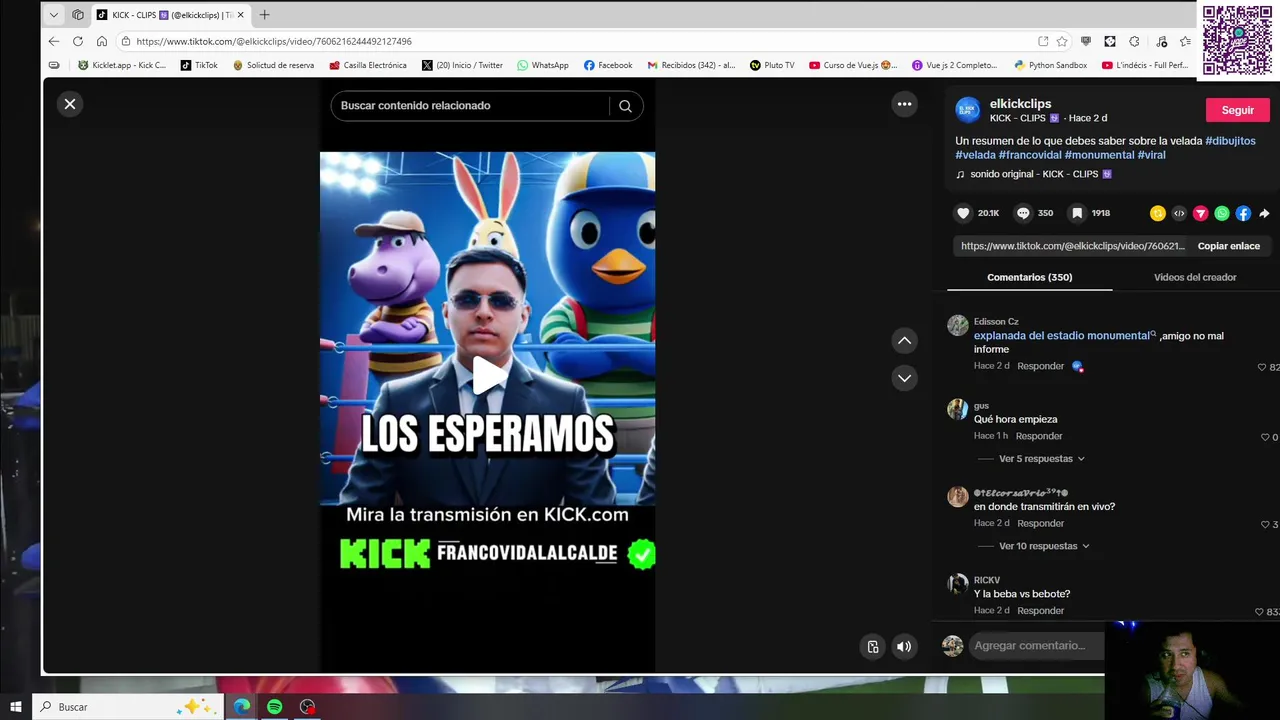Share to Facebook
Screen dimensions: 1280x720
(1243, 213)
